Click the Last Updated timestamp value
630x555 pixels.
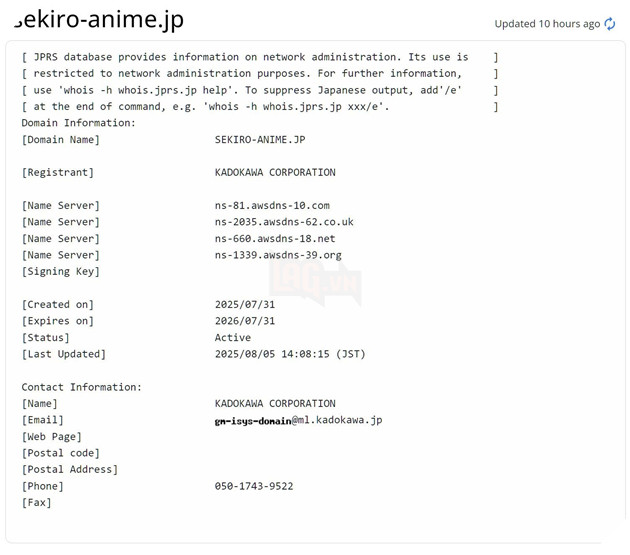click(x=290, y=354)
